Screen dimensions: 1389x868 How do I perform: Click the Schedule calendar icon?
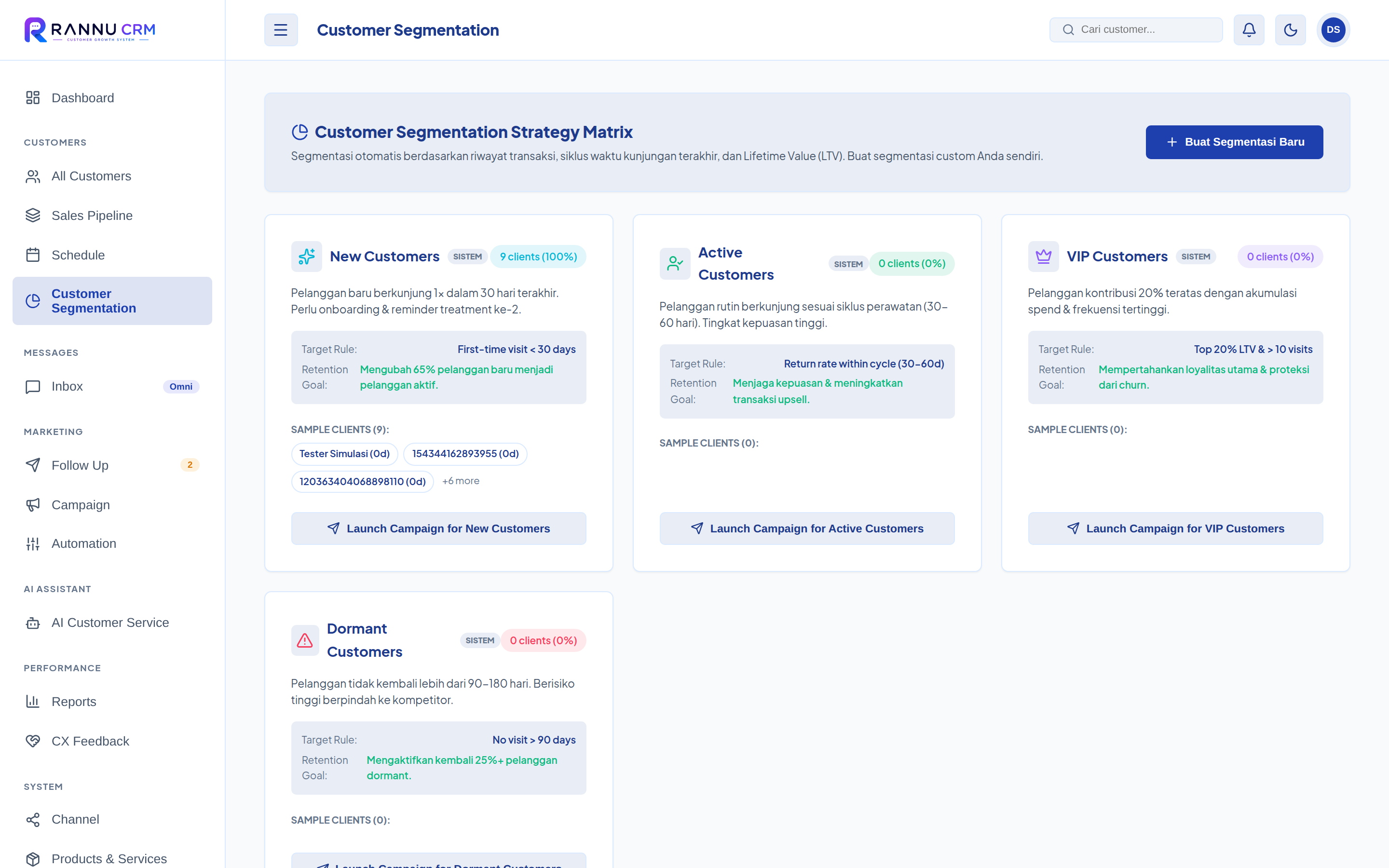(x=33, y=255)
